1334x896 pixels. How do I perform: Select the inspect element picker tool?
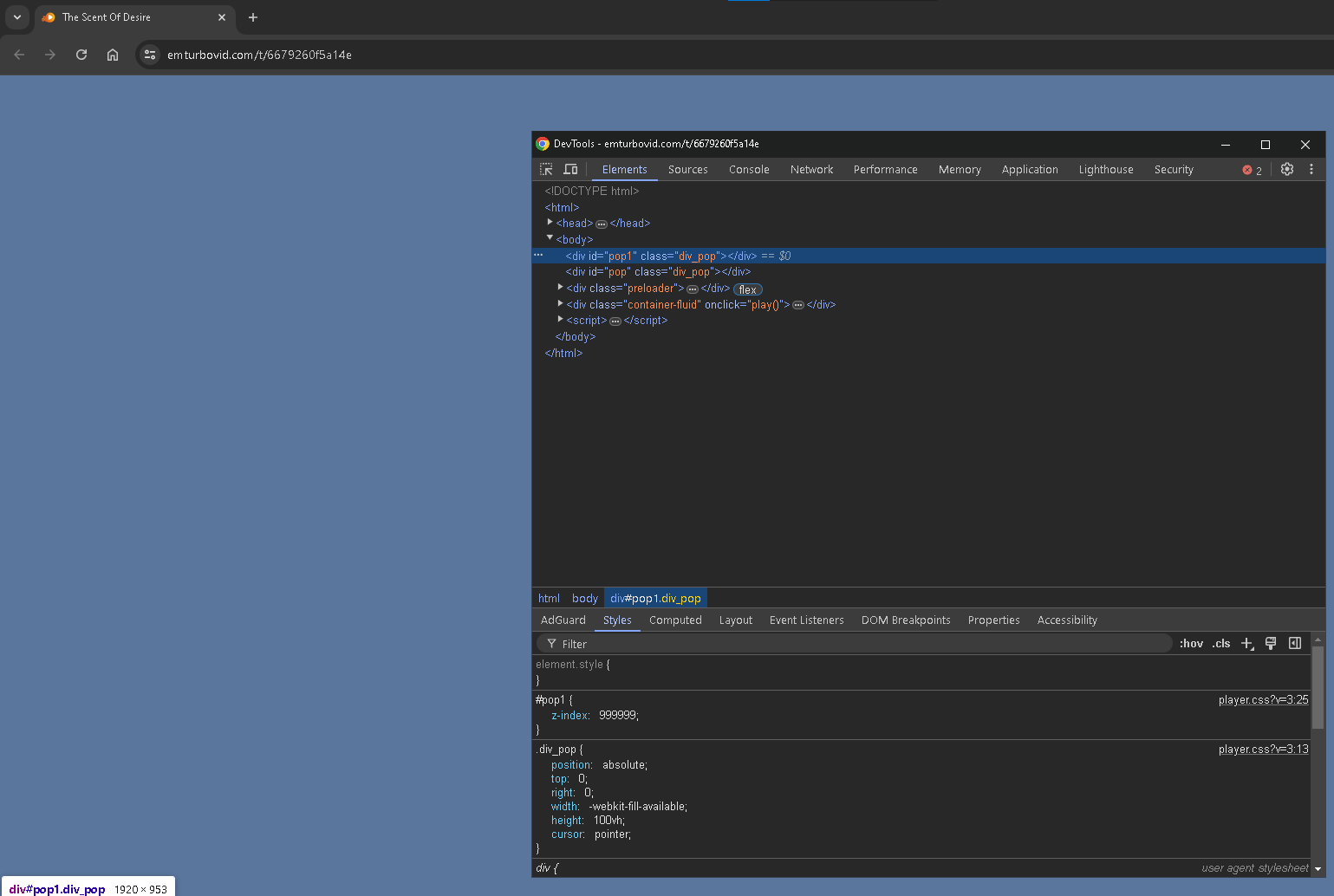tap(545, 169)
